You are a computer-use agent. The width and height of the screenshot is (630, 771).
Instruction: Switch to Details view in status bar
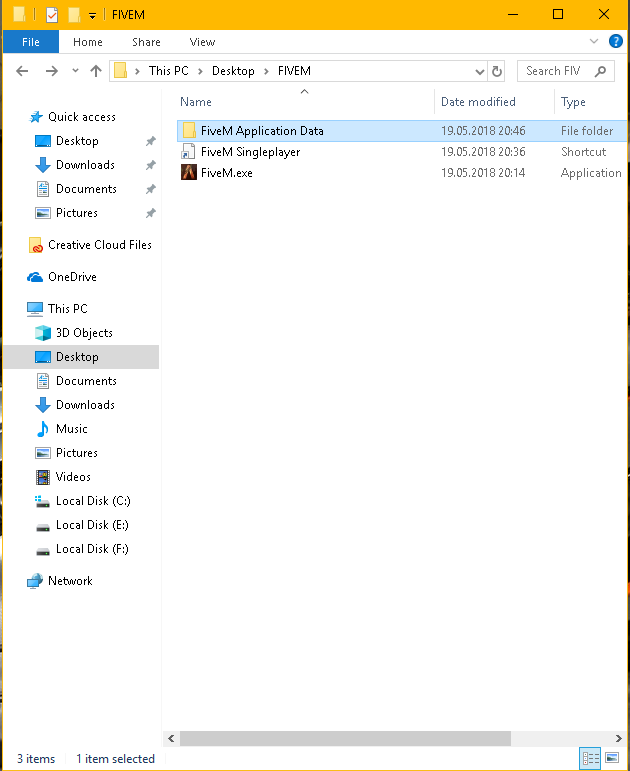(x=590, y=758)
